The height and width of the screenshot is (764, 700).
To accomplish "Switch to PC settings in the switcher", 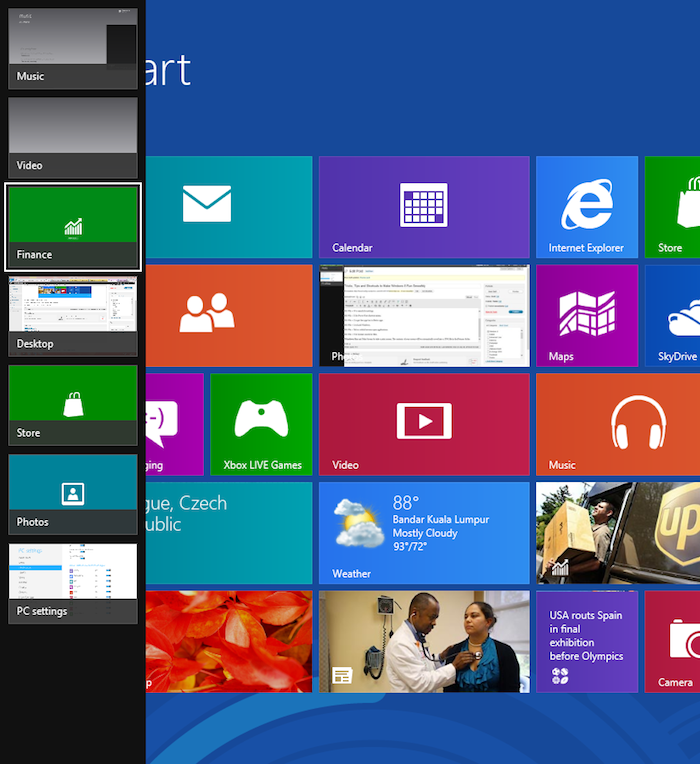I will point(73,583).
